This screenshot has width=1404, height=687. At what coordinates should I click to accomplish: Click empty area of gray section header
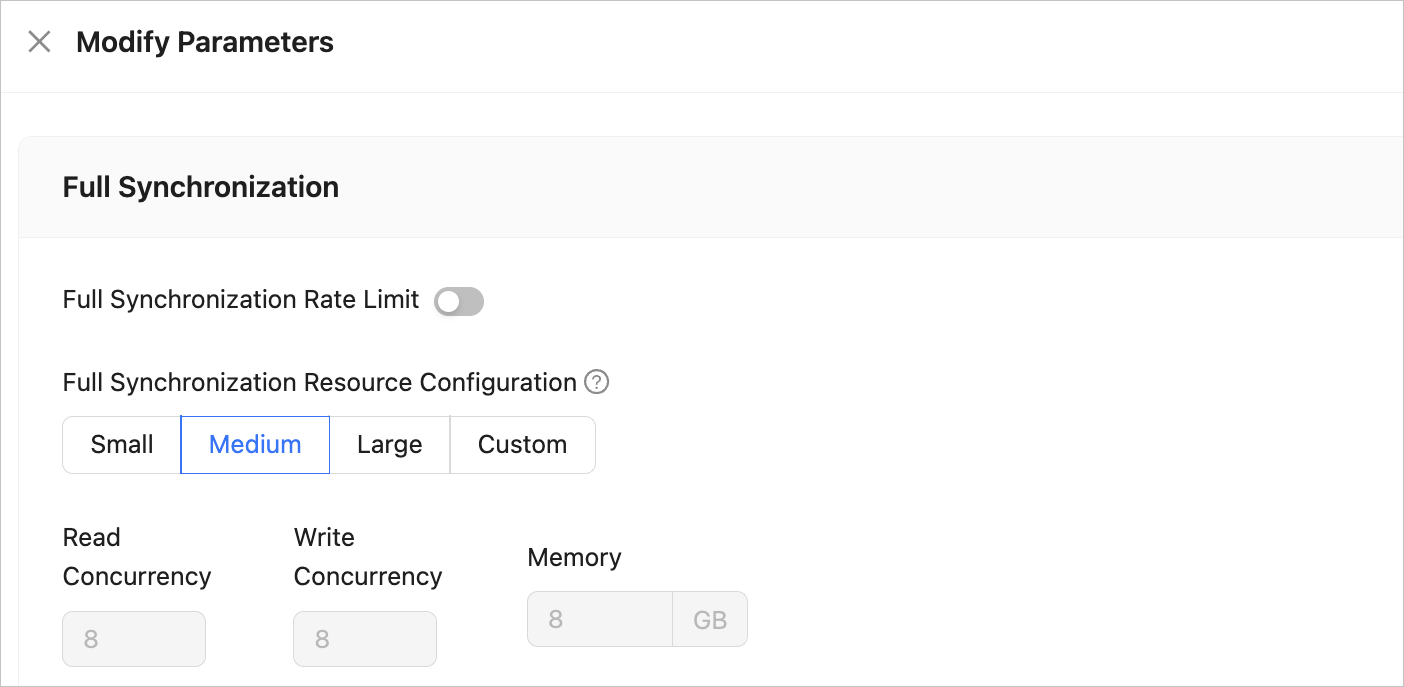850,187
